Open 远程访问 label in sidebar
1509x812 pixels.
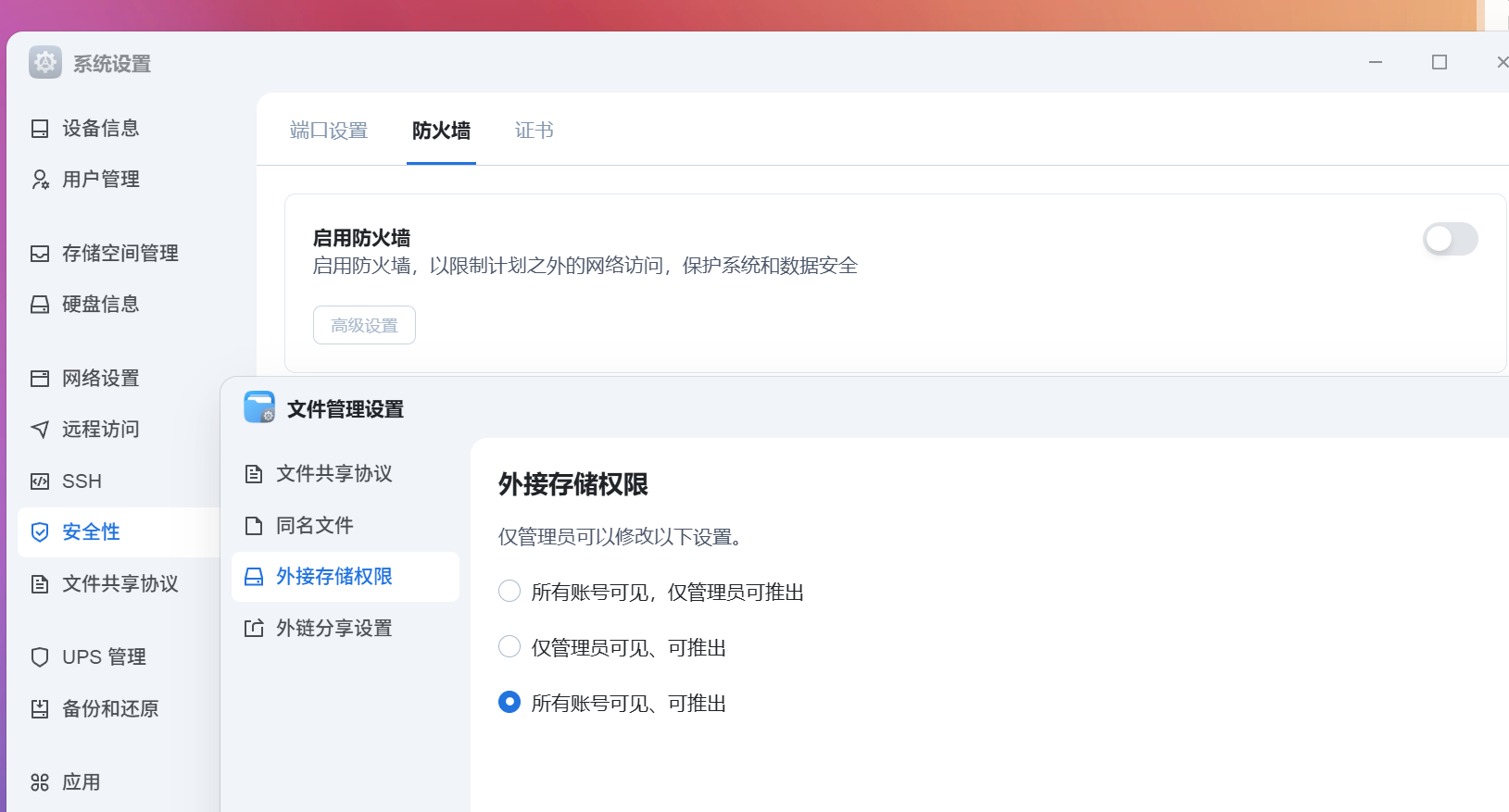click(101, 430)
